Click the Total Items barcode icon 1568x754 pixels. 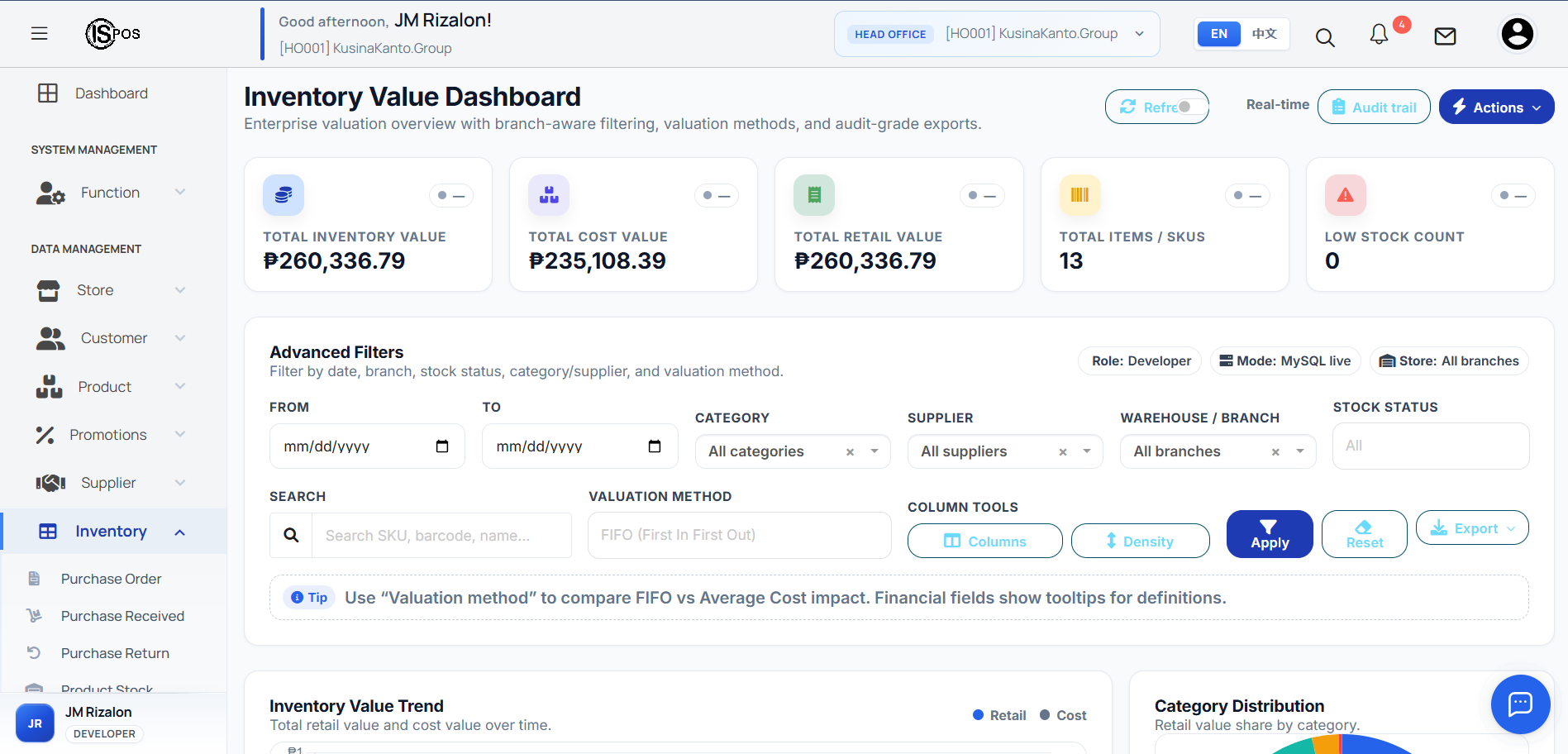pyautogui.click(x=1079, y=195)
